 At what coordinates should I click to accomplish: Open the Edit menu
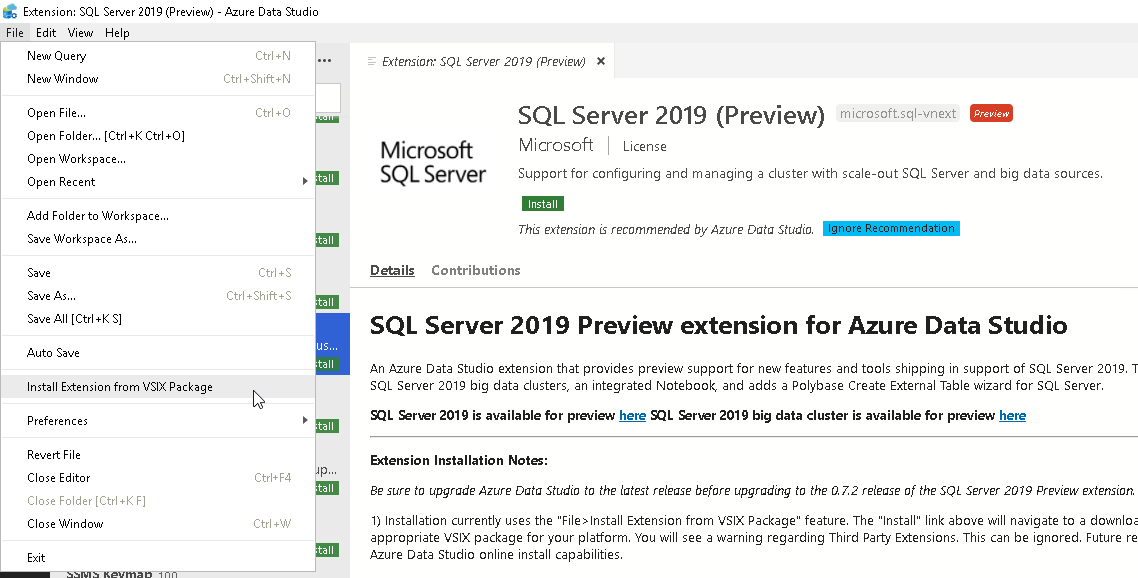tap(46, 33)
